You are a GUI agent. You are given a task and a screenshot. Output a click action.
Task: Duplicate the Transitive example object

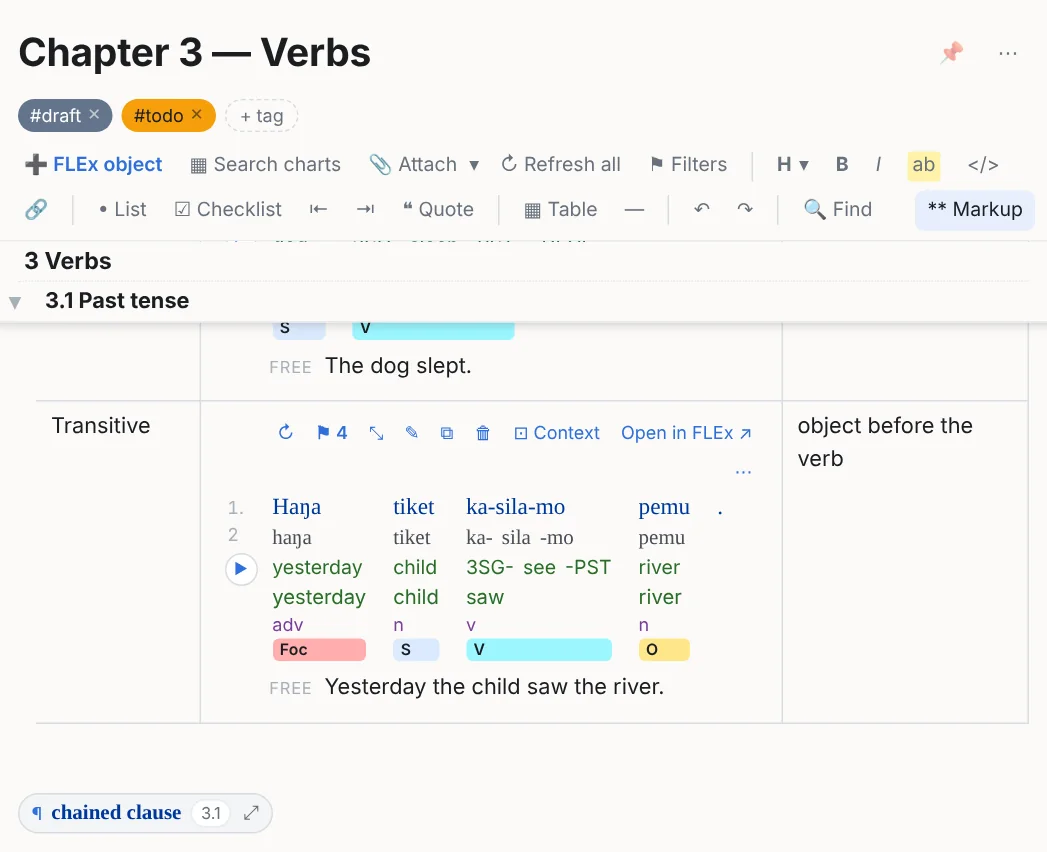tap(447, 433)
